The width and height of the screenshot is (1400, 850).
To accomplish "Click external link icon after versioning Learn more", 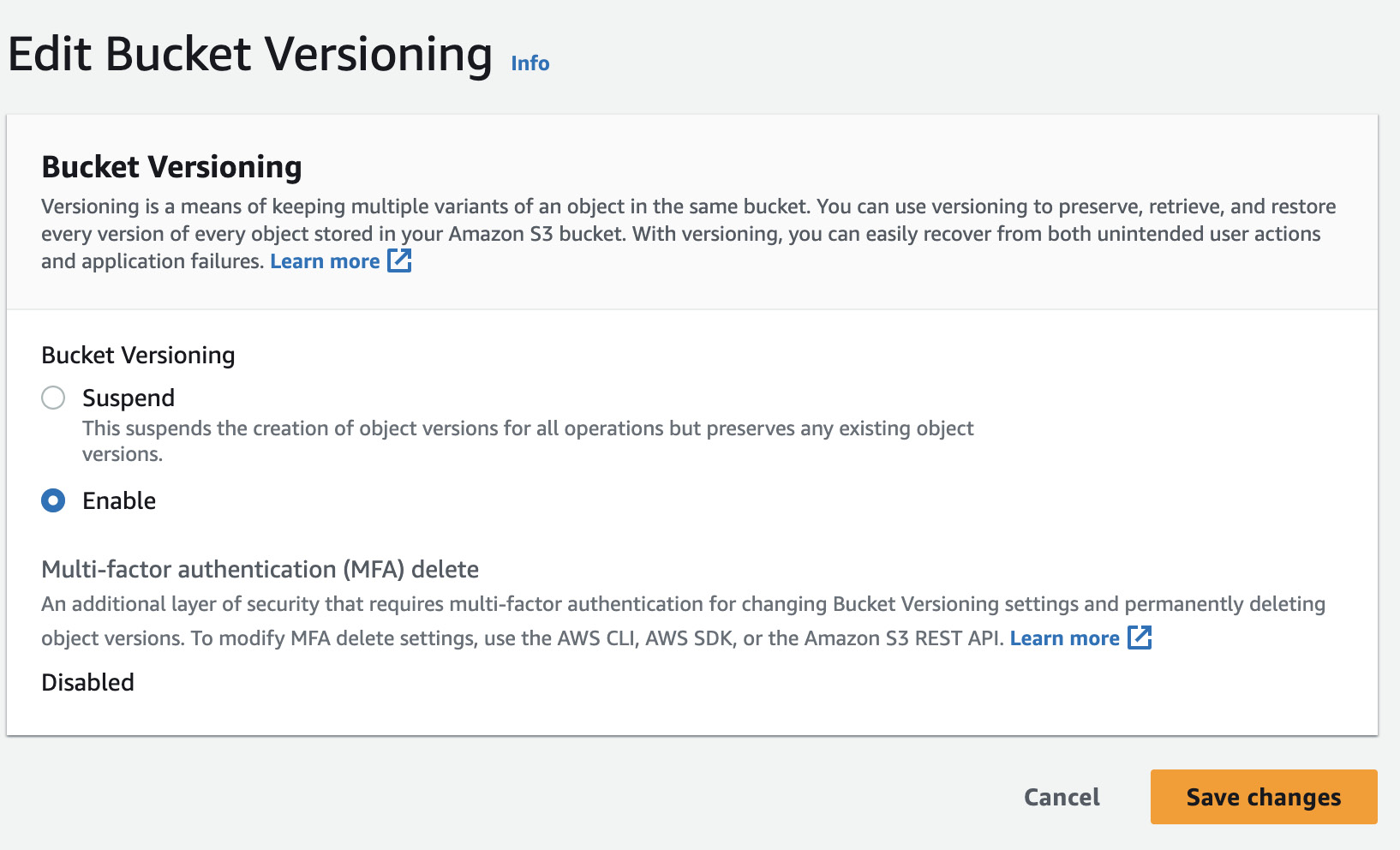I will [x=400, y=260].
